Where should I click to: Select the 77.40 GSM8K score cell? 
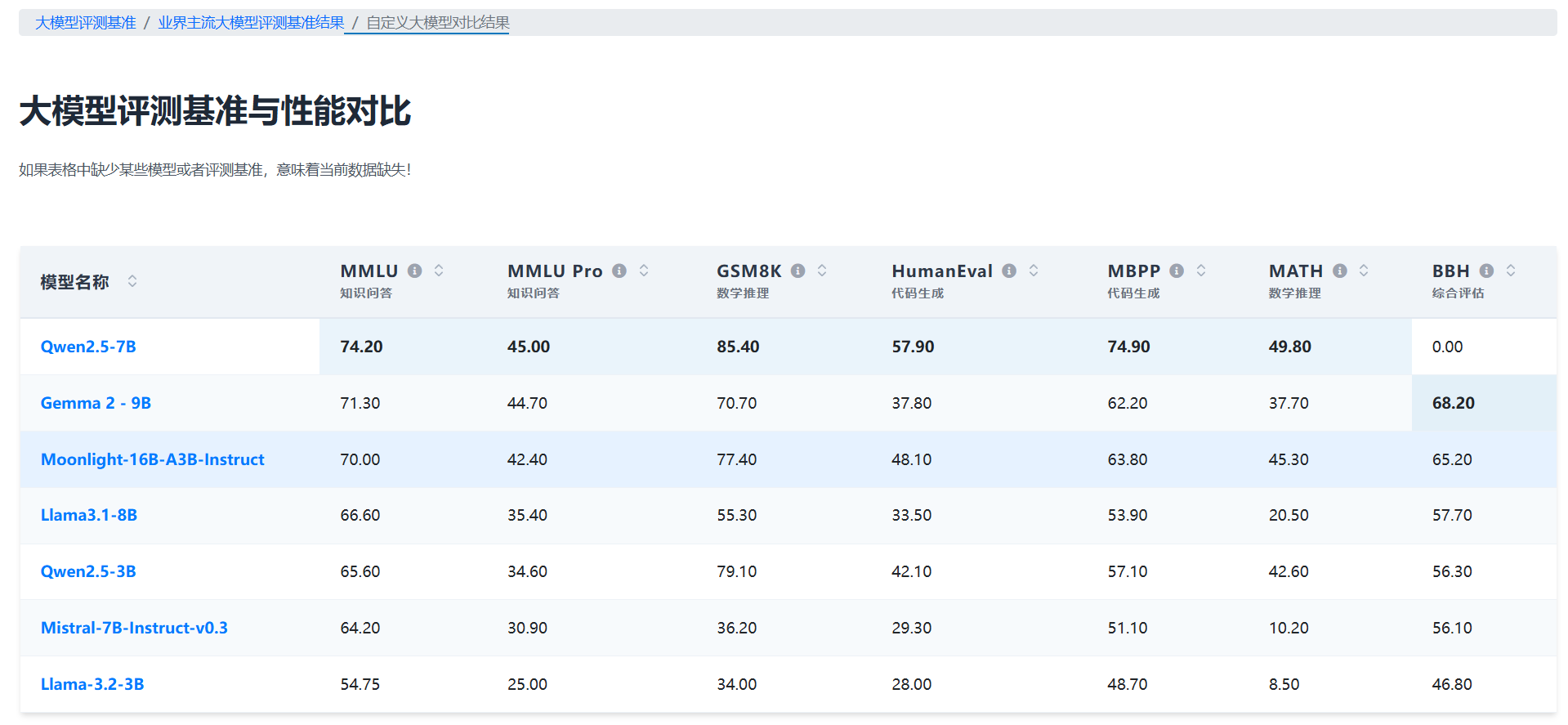tap(784, 459)
